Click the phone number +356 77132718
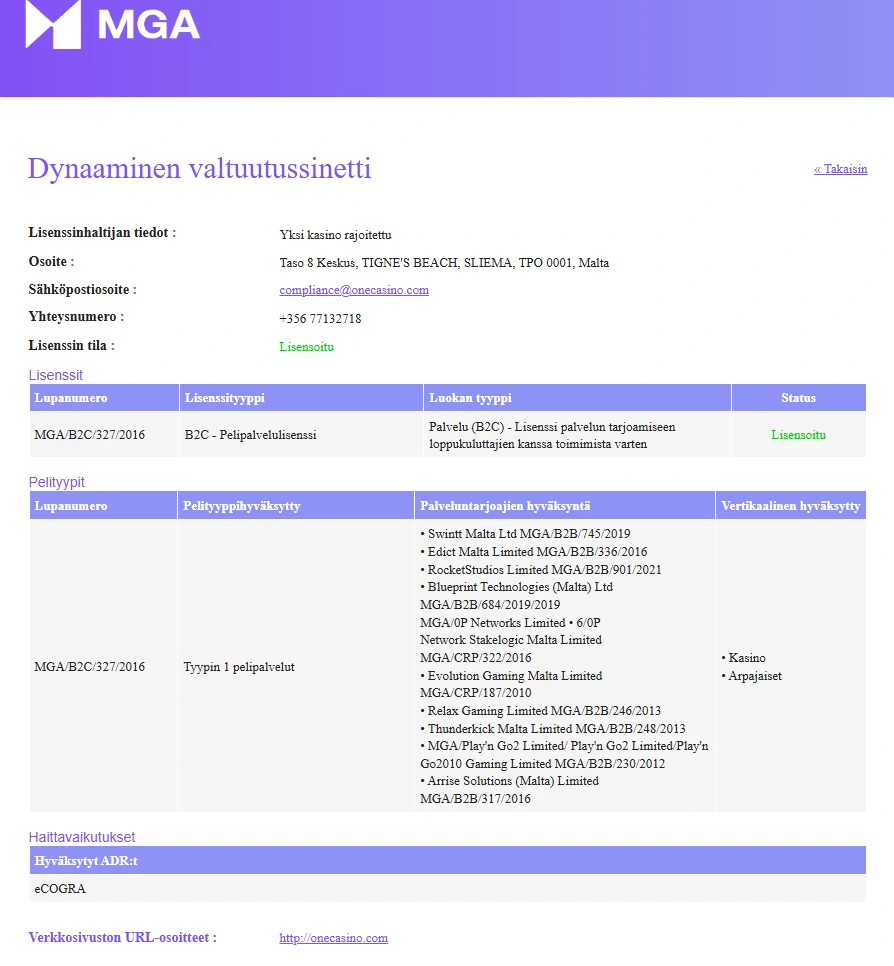The width and height of the screenshot is (894, 966). [x=320, y=319]
